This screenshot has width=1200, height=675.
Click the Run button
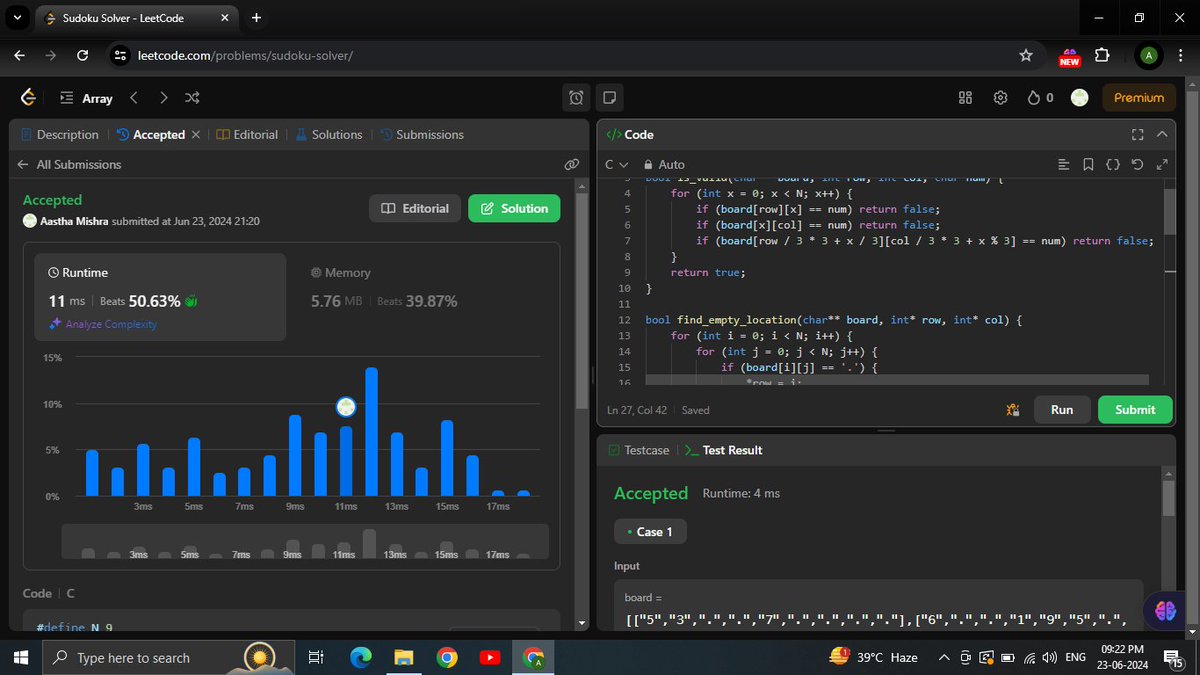pos(1062,409)
